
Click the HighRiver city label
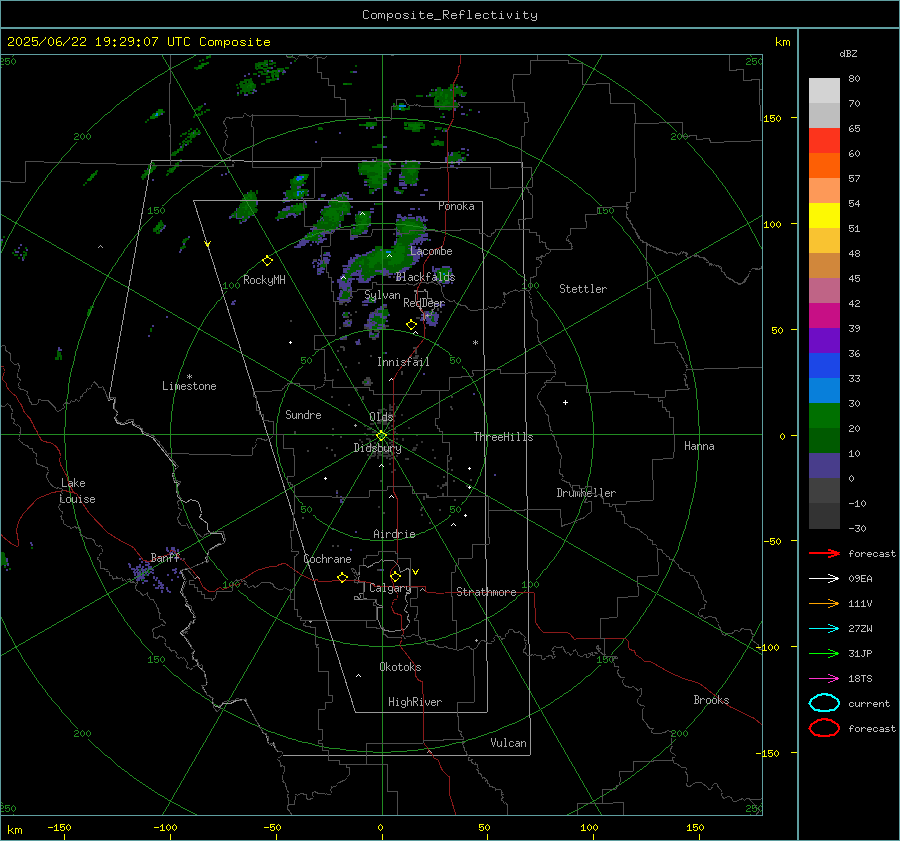point(415,702)
